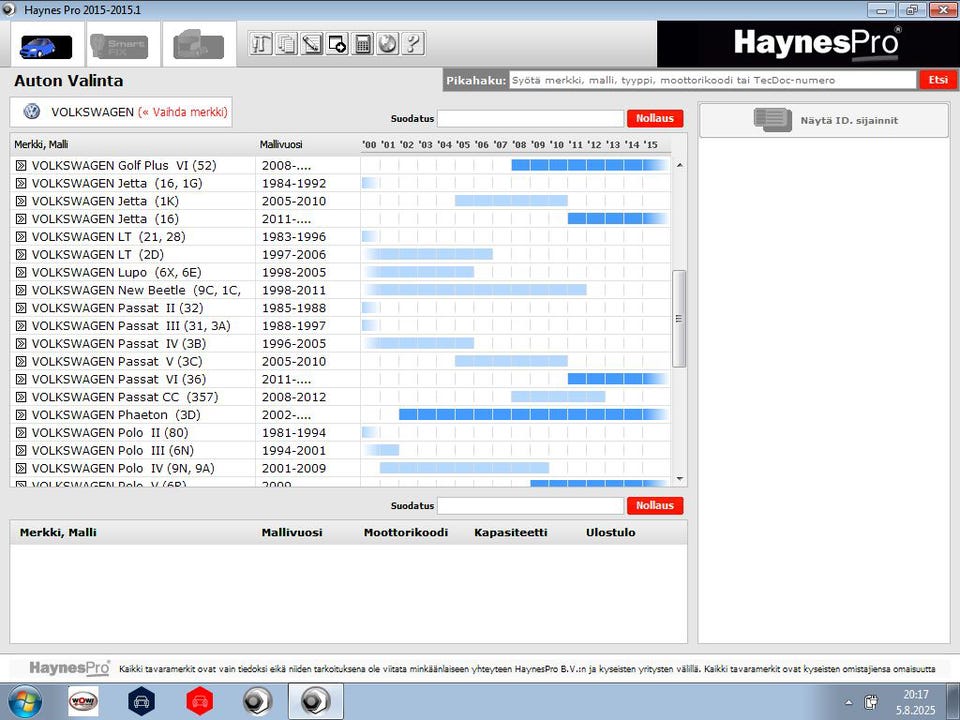
Task: Select VOLKSWAGEN Passat II (32)
Action: (118, 307)
